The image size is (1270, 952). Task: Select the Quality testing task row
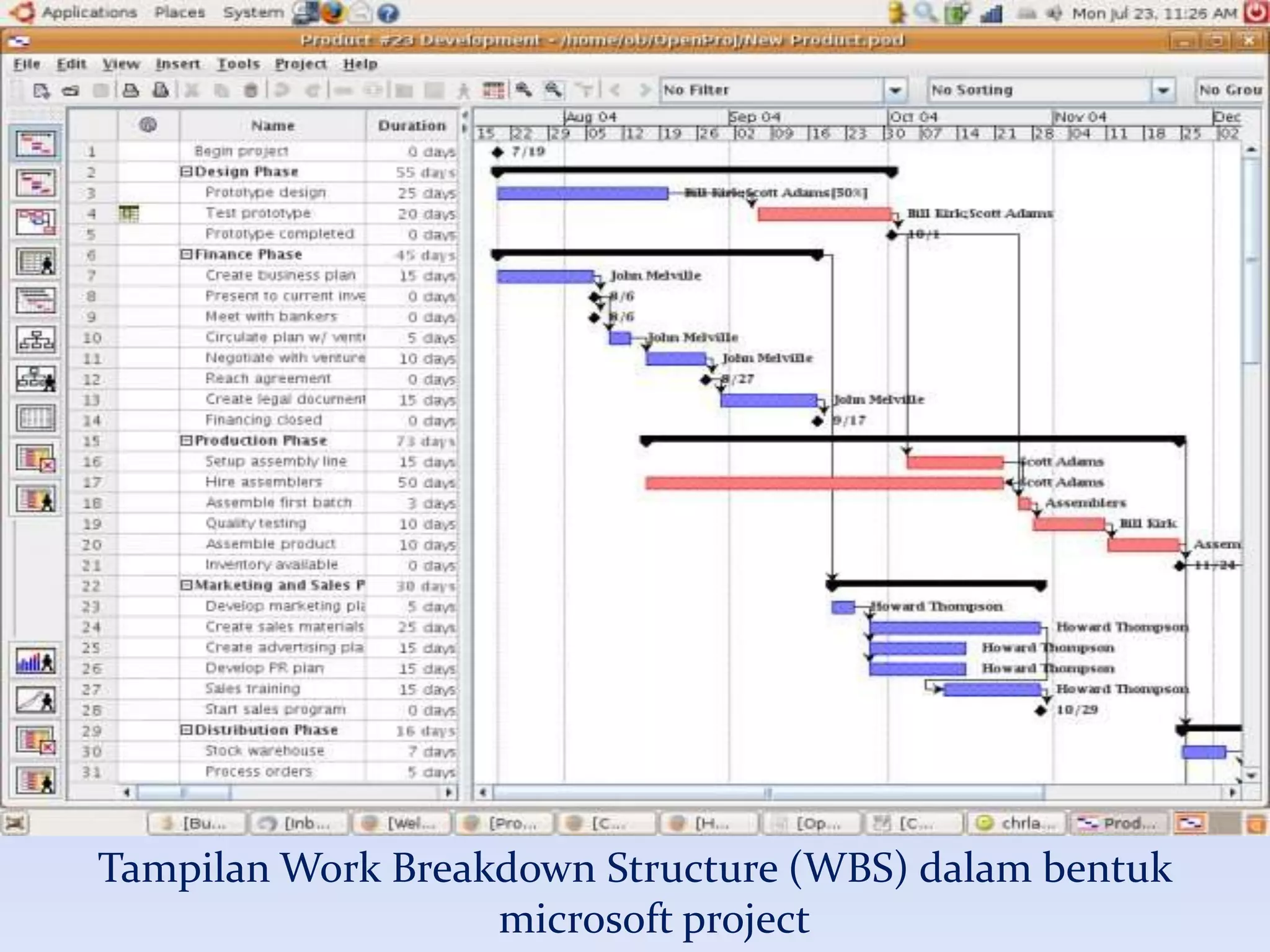click(x=263, y=524)
